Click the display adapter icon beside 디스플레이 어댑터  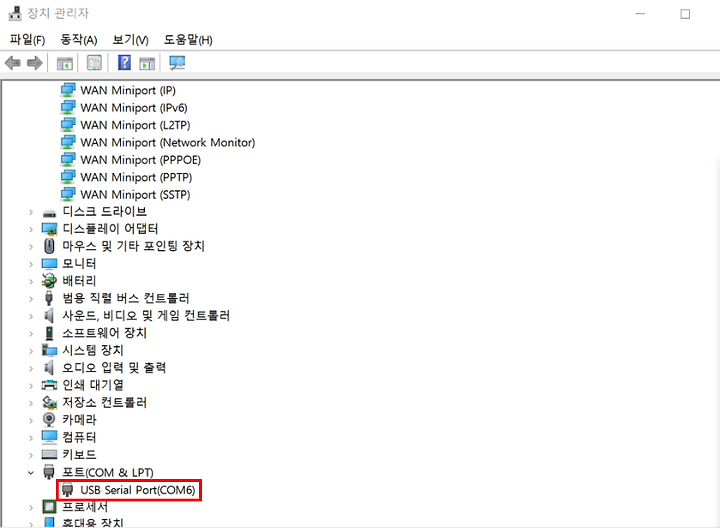49,229
